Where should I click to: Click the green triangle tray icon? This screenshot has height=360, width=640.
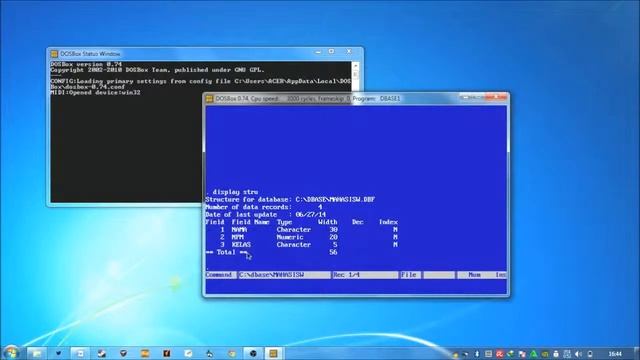(x=533, y=354)
